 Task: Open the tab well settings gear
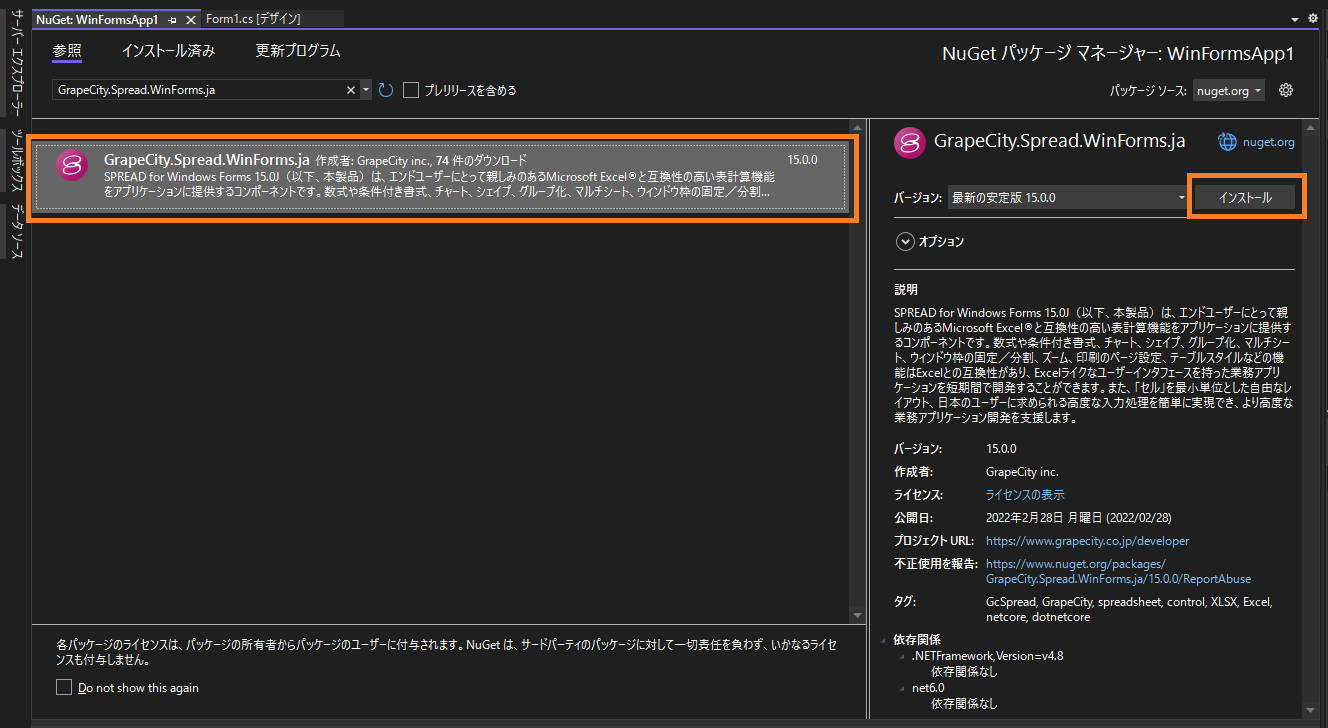click(x=1313, y=19)
